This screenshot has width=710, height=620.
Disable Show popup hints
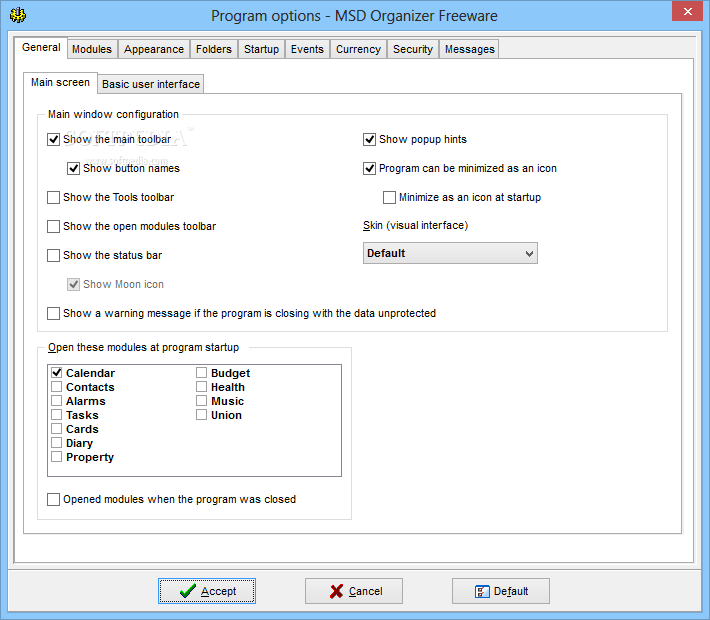pyautogui.click(x=369, y=139)
